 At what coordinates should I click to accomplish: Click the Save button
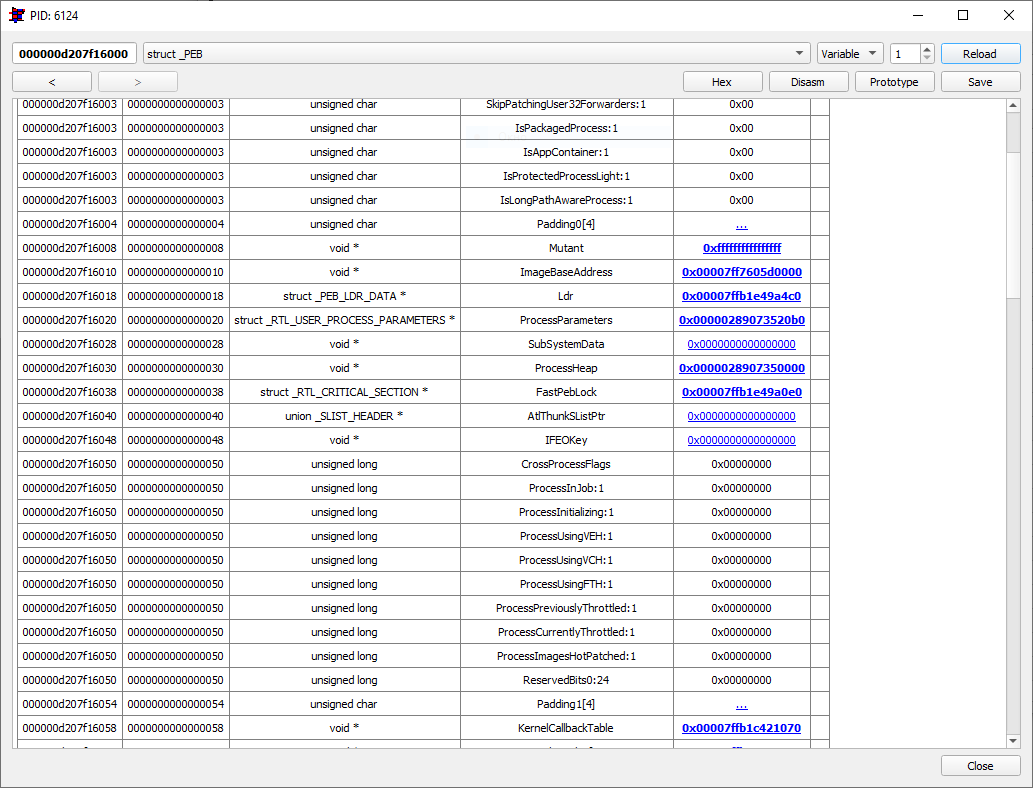(x=980, y=82)
